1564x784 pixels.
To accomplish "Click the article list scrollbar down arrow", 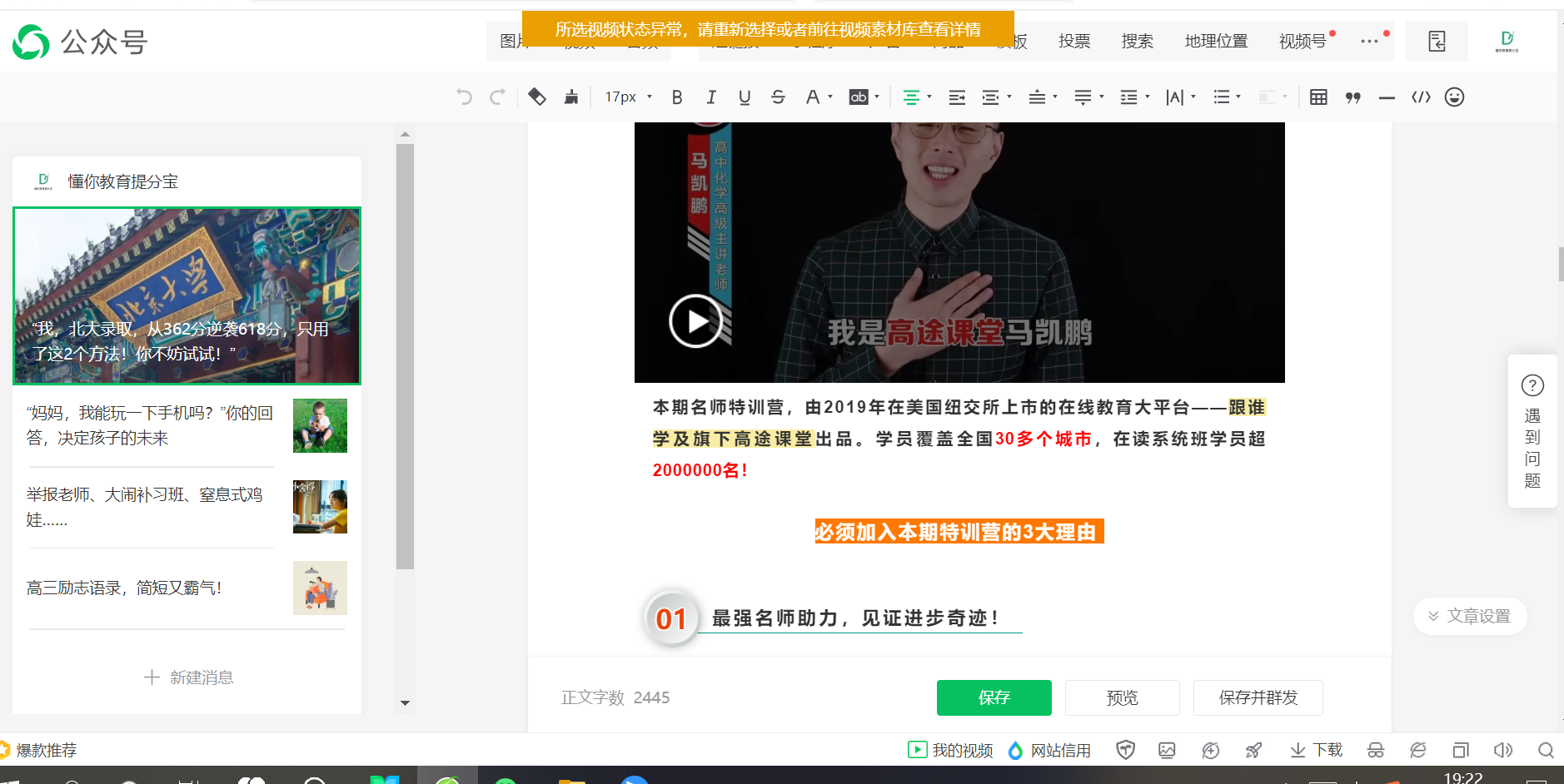I will (405, 703).
